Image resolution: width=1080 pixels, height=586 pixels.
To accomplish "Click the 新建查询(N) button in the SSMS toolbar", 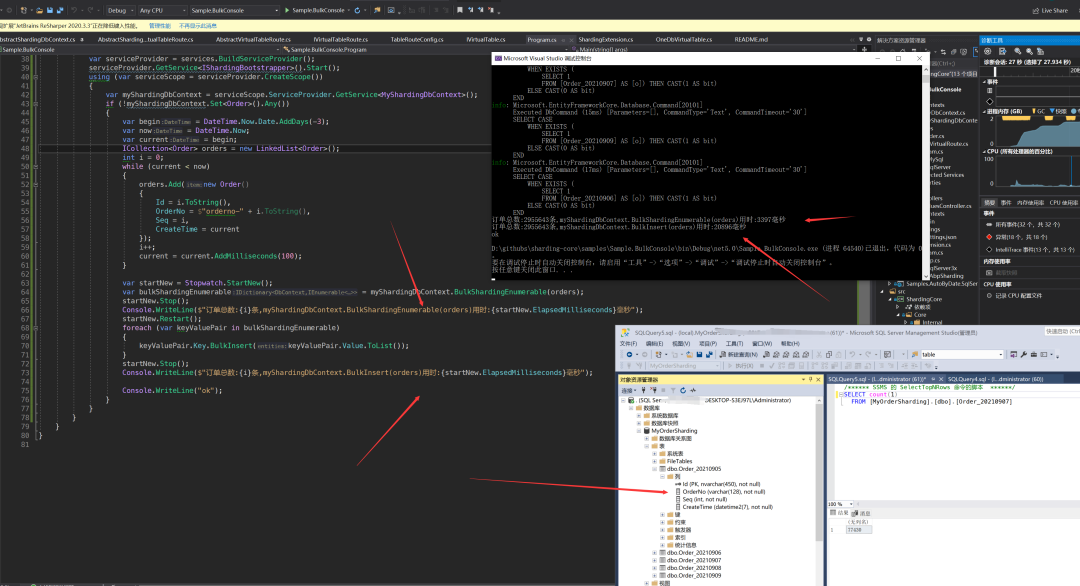I will (739, 355).
